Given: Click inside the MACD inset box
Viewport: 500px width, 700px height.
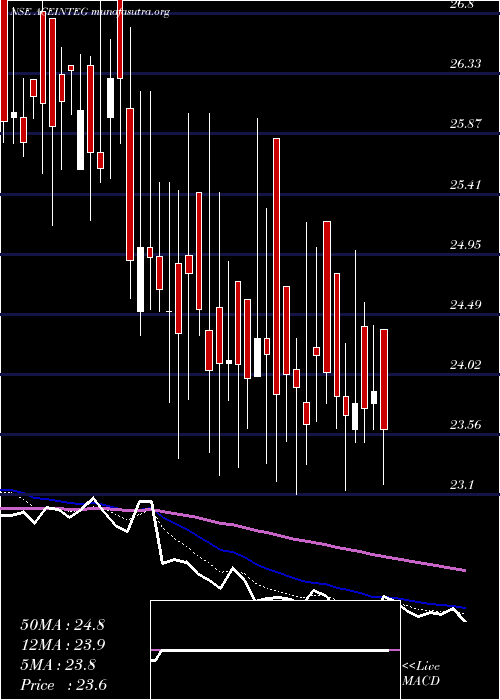Looking at the screenshot, I should [x=275, y=650].
